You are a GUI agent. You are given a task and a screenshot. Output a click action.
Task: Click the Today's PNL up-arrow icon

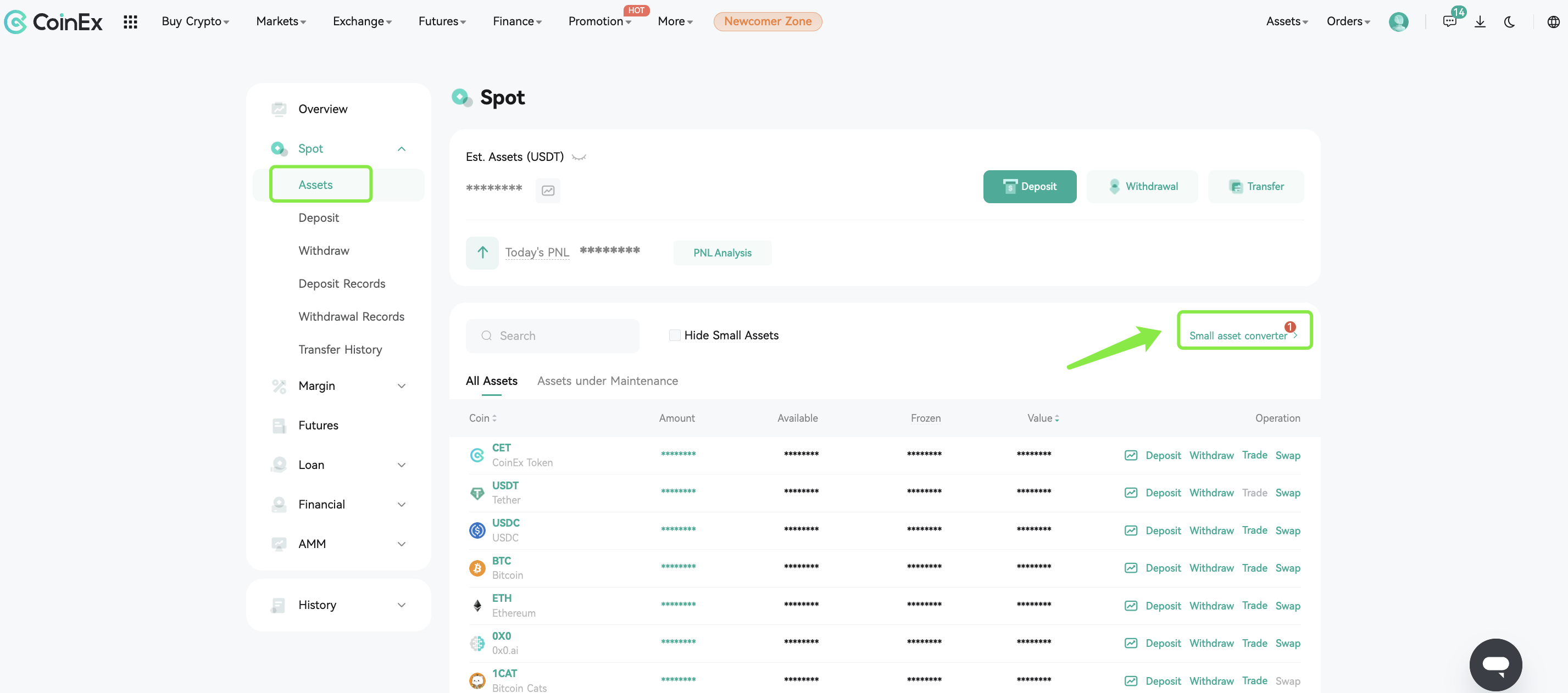[x=482, y=253]
